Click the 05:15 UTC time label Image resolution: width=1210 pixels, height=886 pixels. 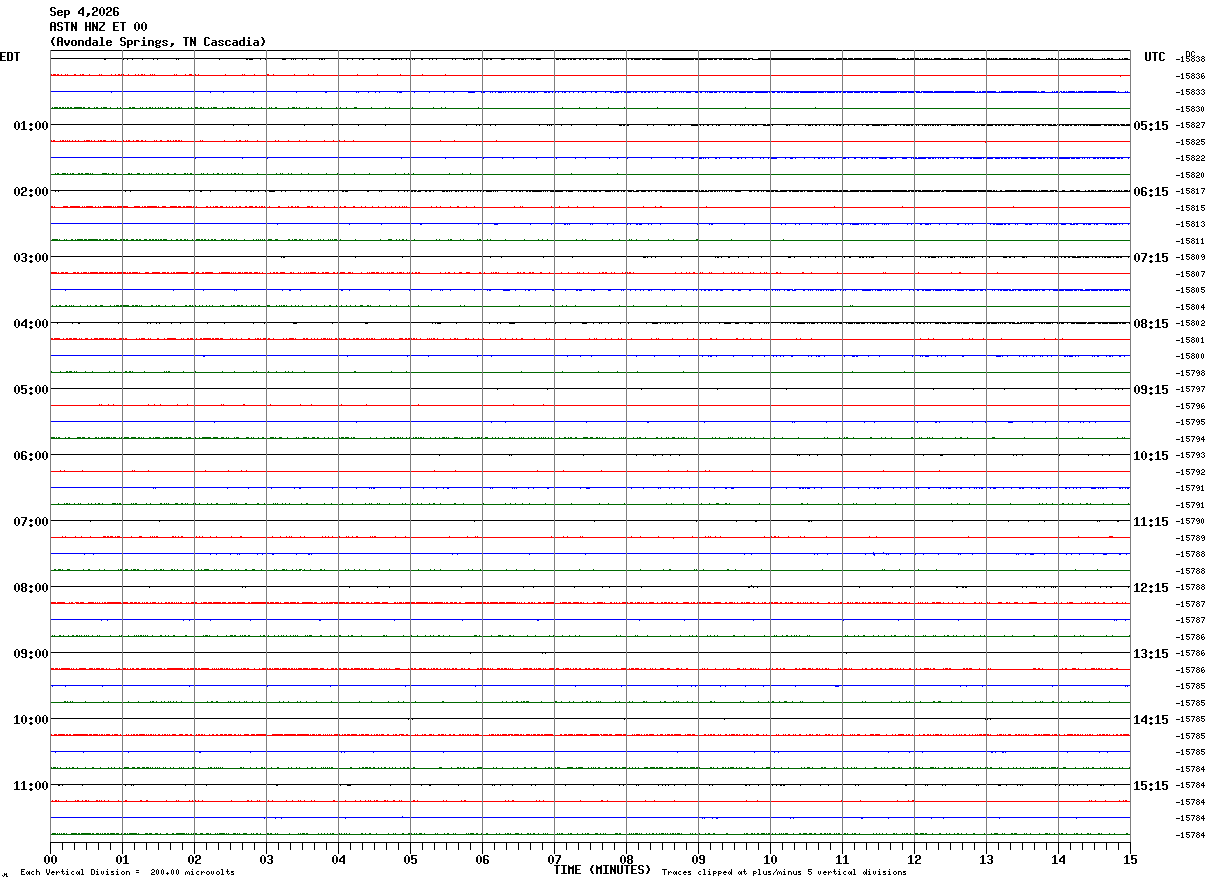pyautogui.click(x=1150, y=126)
